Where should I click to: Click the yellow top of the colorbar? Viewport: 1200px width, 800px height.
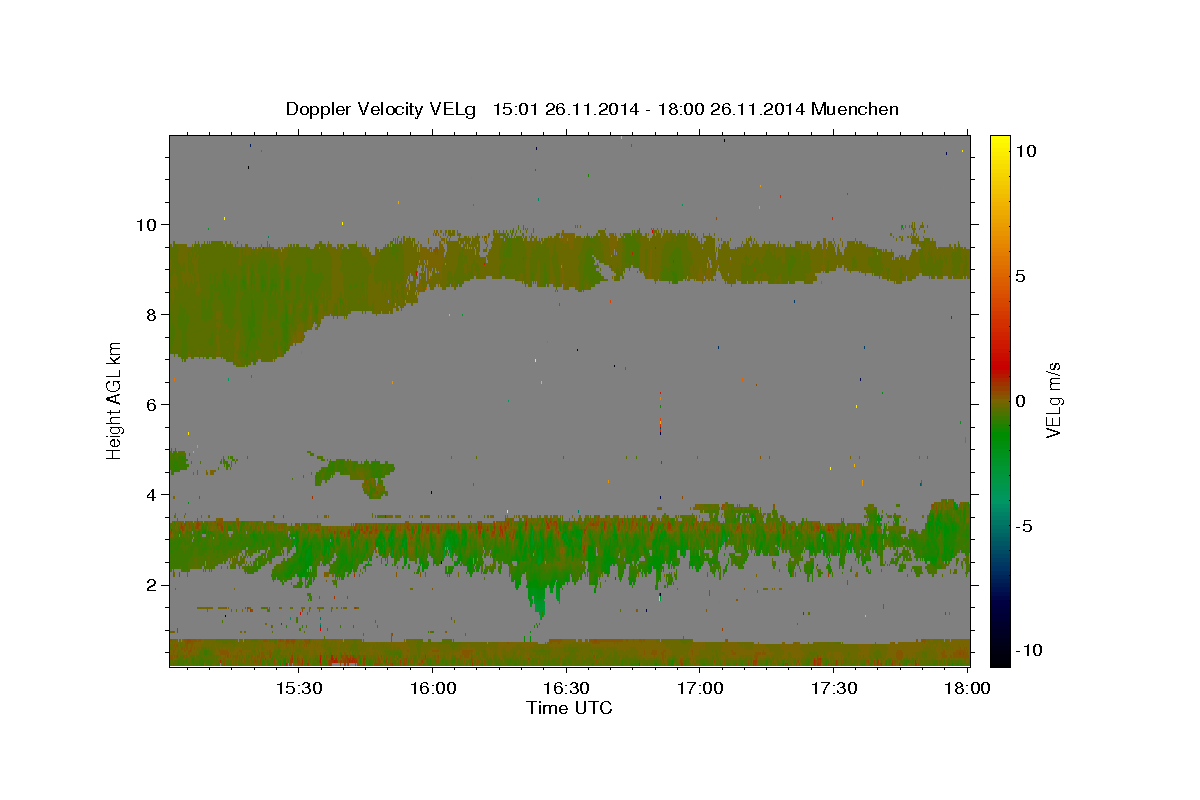1000,142
